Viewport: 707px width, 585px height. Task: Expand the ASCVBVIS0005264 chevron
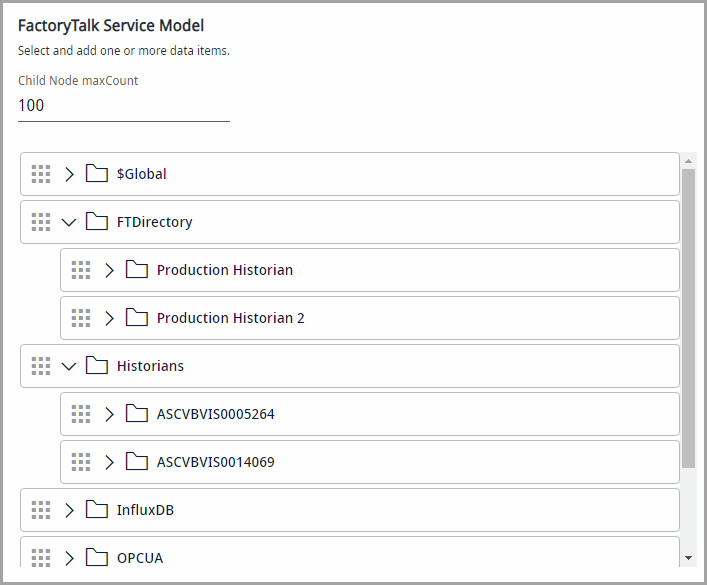point(109,414)
